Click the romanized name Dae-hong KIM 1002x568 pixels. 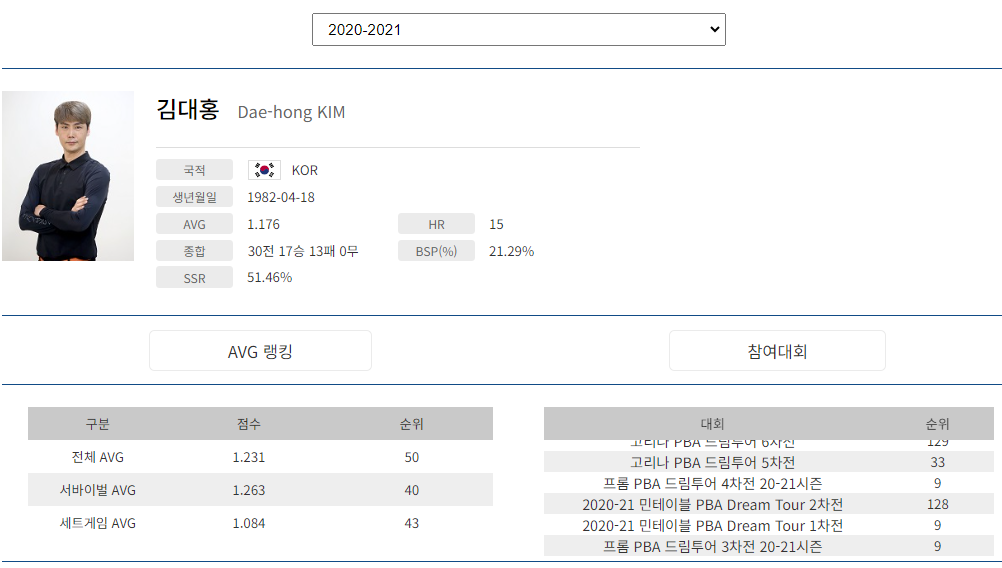coord(291,112)
